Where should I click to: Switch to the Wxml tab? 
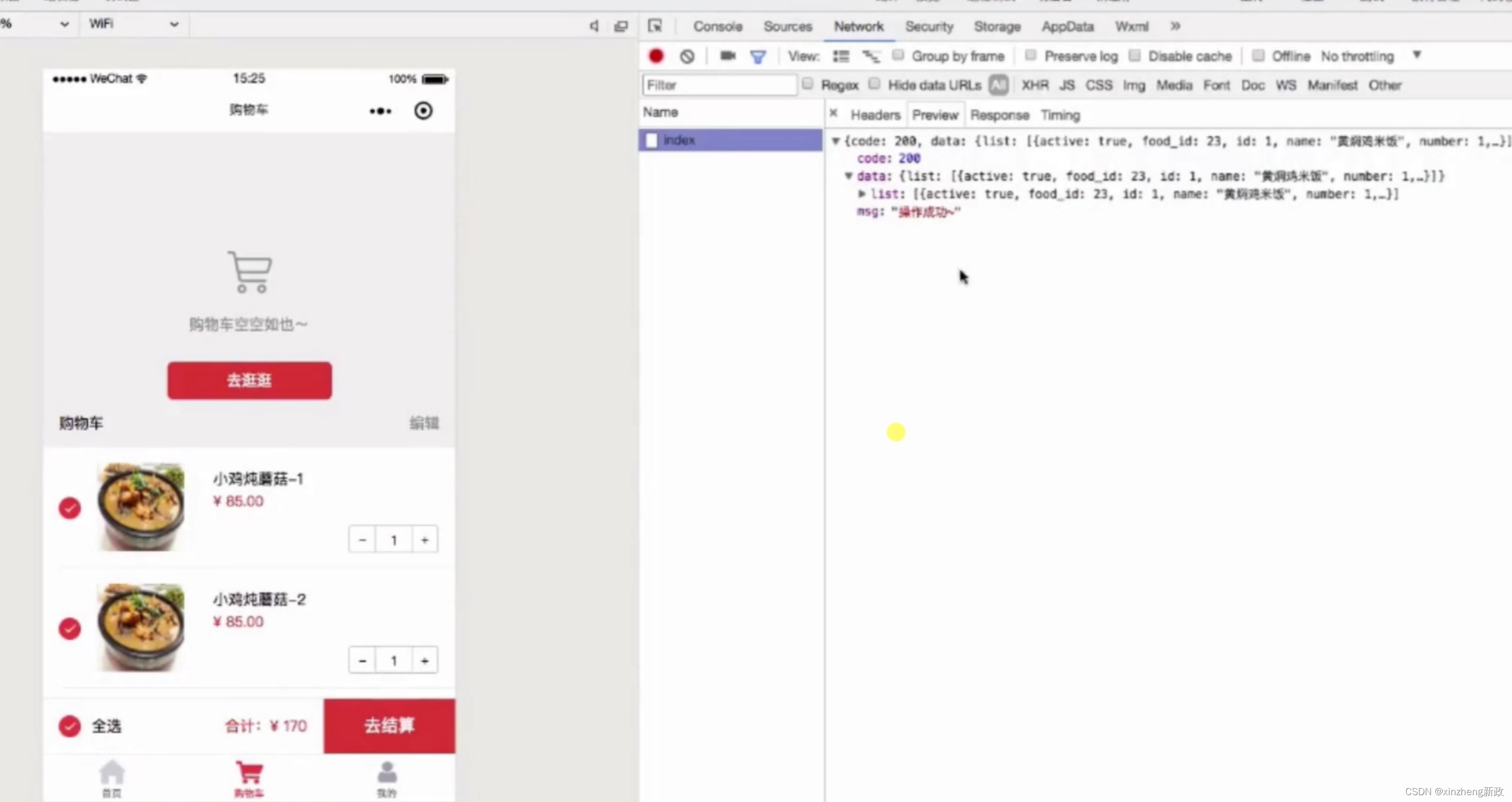tap(1132, 26)
